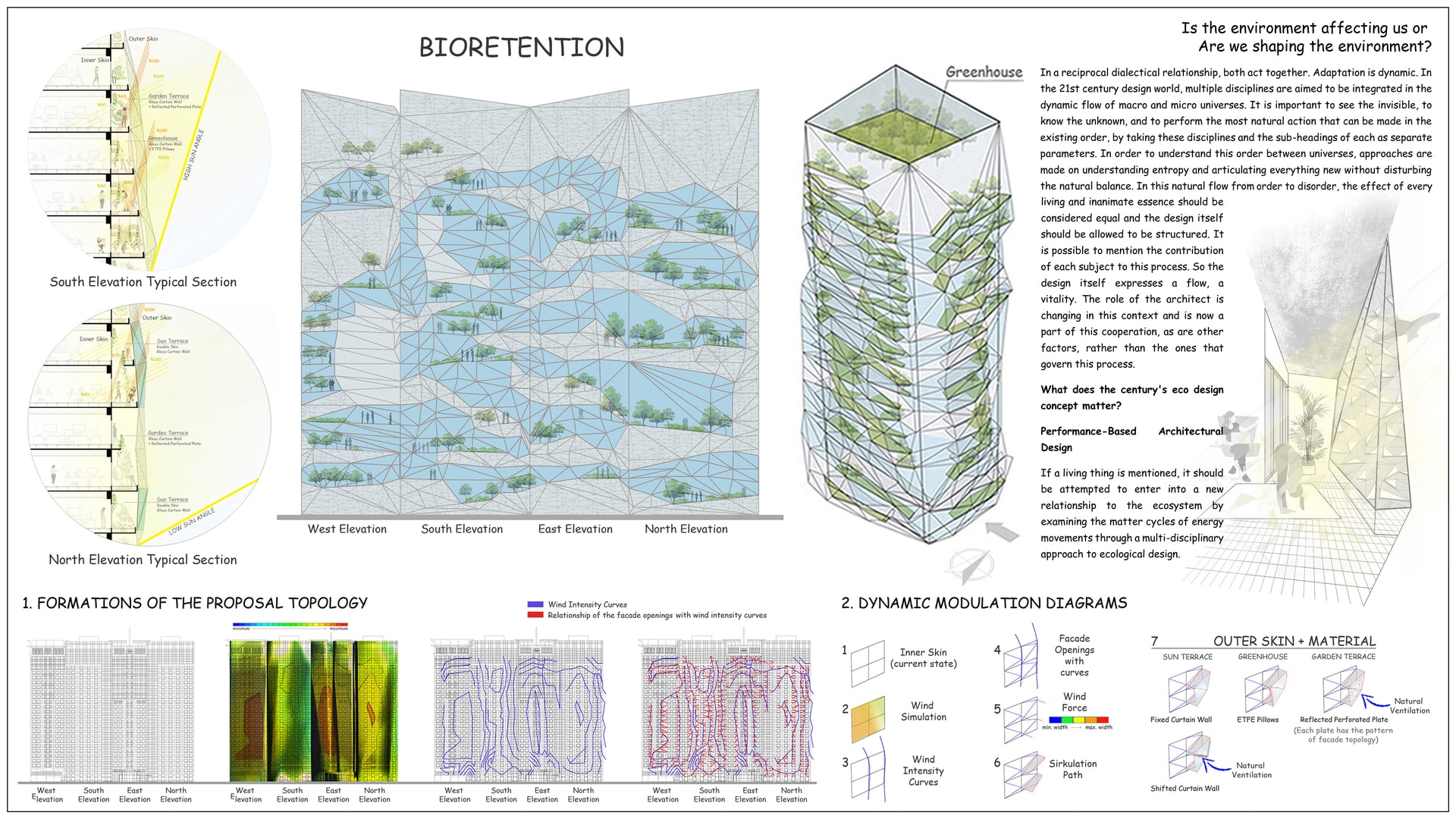Click the 'SUN TERRACE' column label
Viewport: 1456px width, 819px height.
(1188, 657)
